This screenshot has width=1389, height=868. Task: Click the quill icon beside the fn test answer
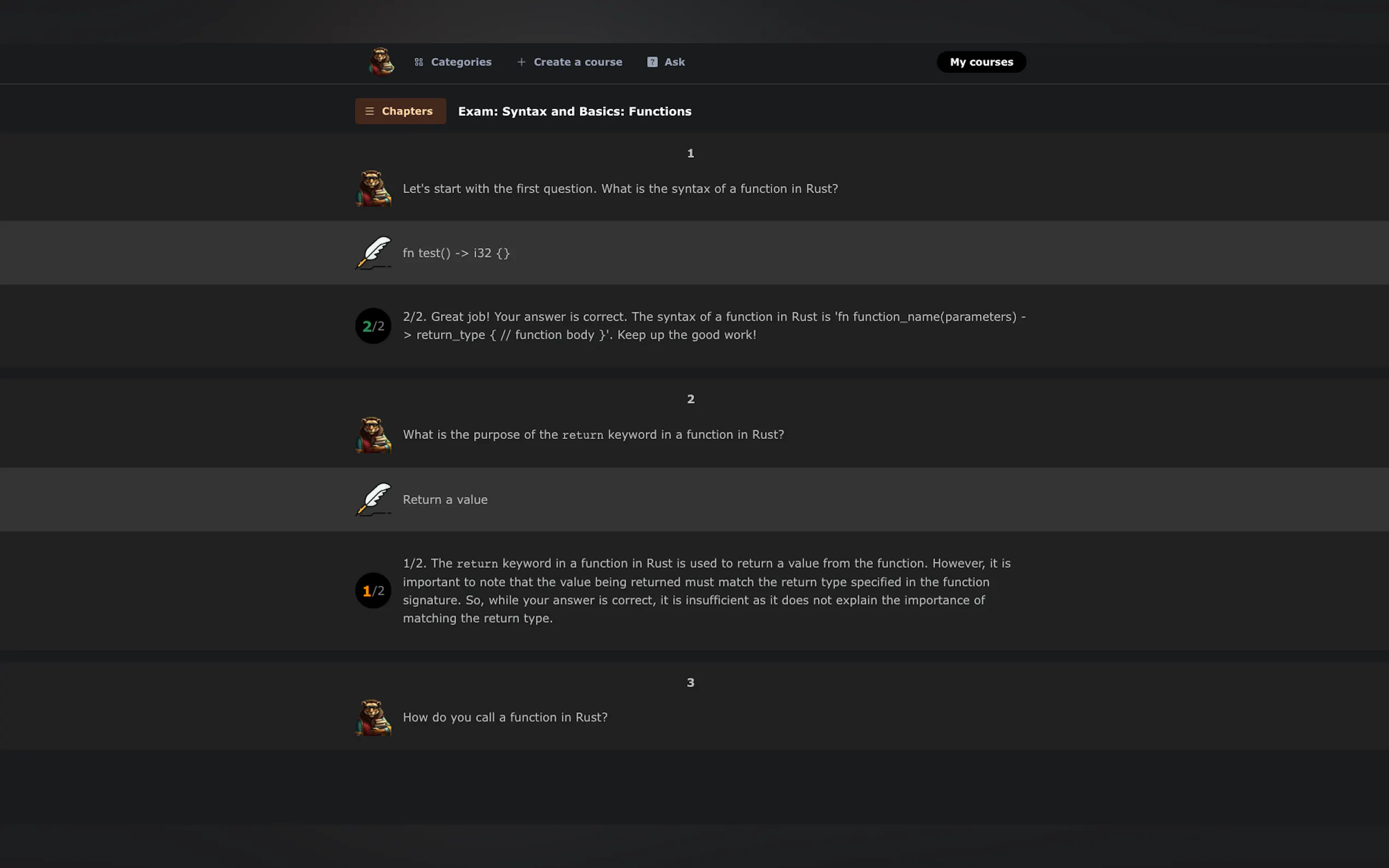[373, 253]
